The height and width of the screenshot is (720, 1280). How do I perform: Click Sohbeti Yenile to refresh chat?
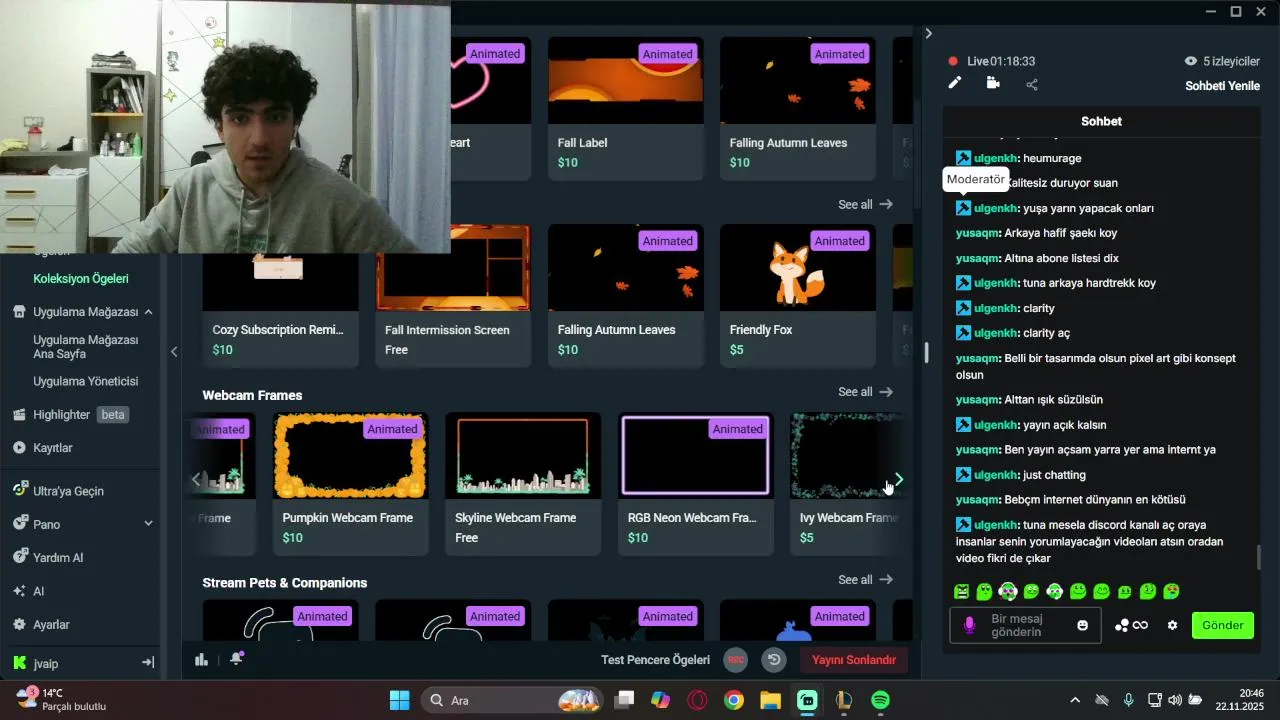pos(1222,86)
